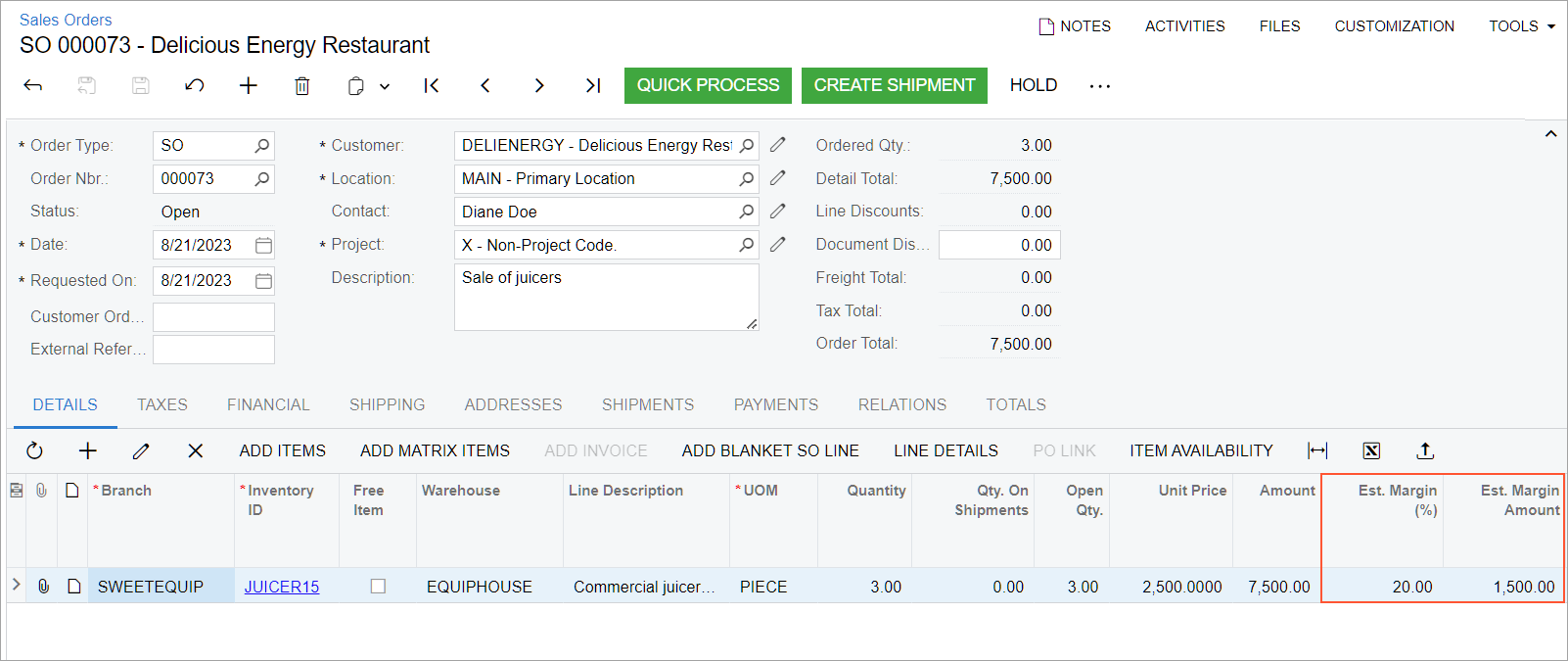1568x661 pixels.
Task: Click the Sales Orders breadcrumb link
Action: coord(66,20)
